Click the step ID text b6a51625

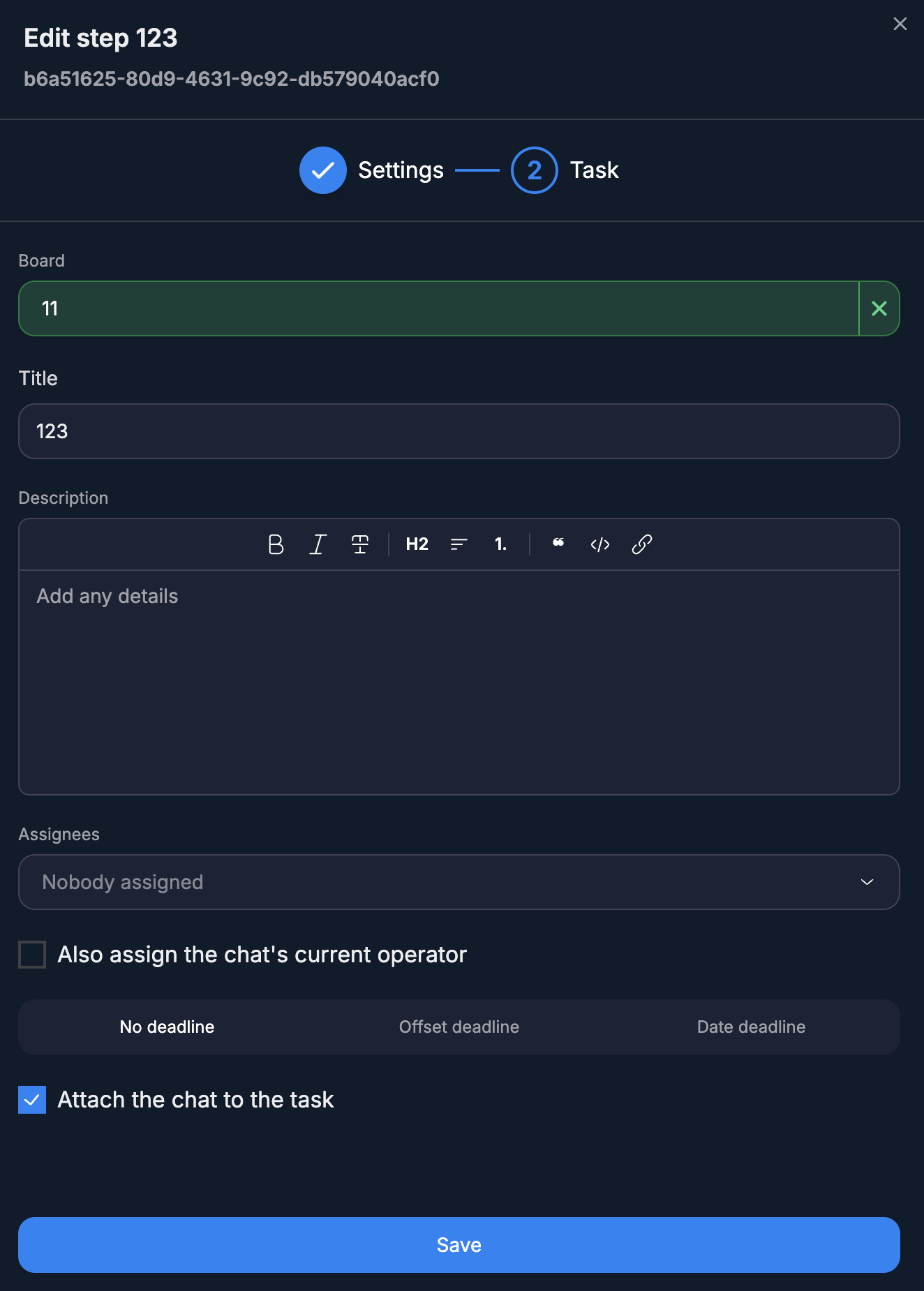(x=232, y=79)
